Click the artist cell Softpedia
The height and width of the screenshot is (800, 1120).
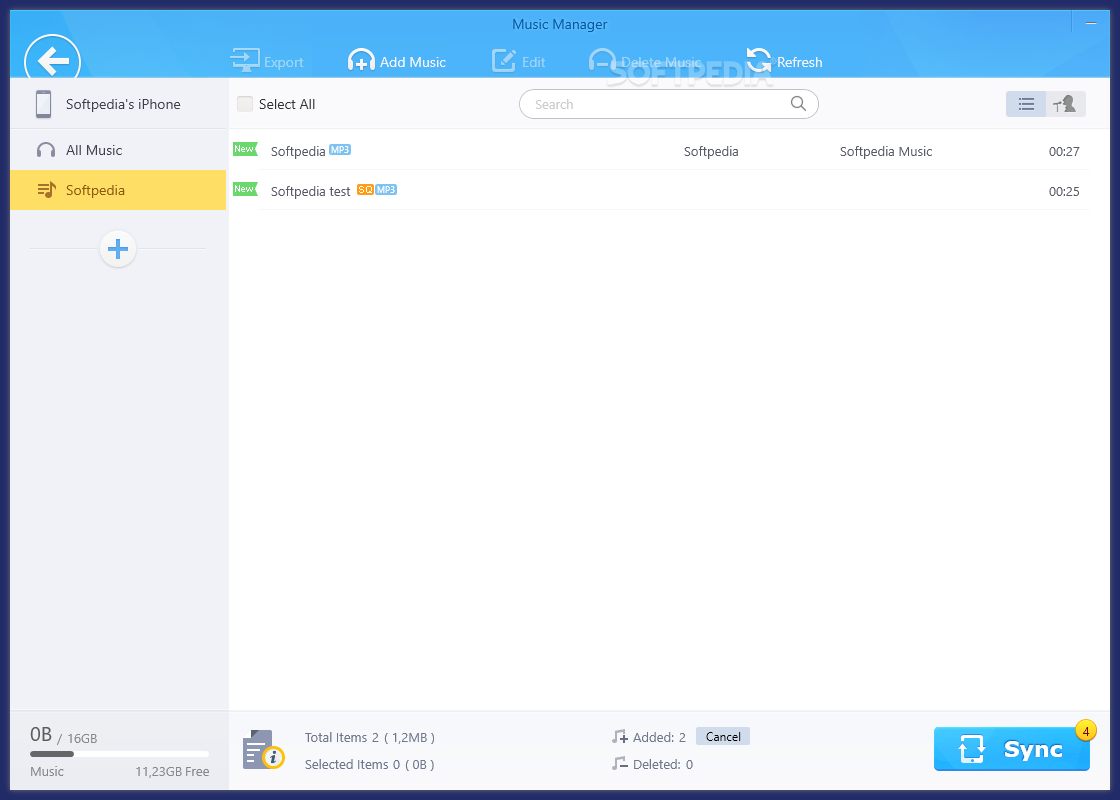tap(711, 151)
